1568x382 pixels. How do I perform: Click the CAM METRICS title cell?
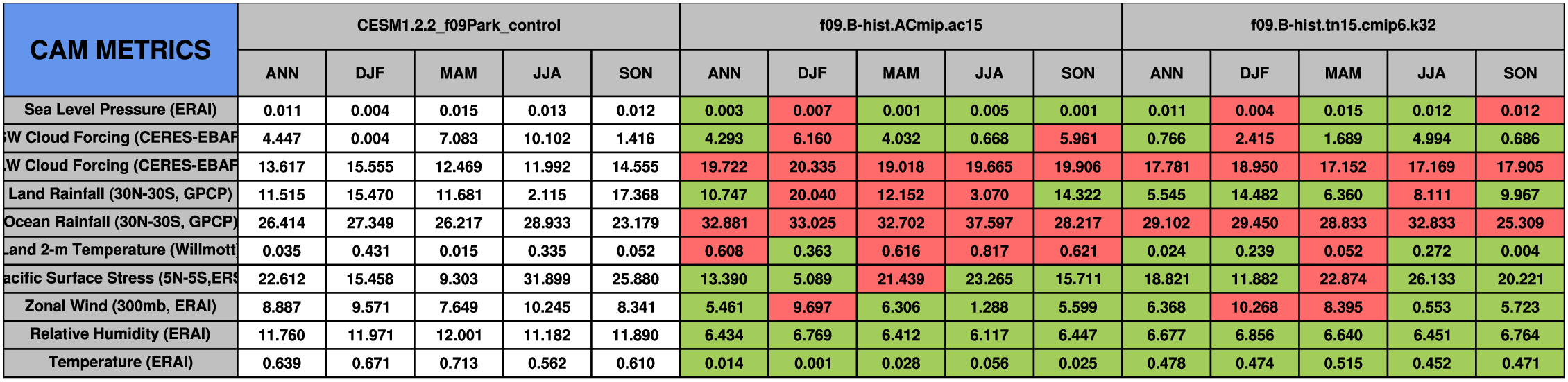[x=120, y=50]
